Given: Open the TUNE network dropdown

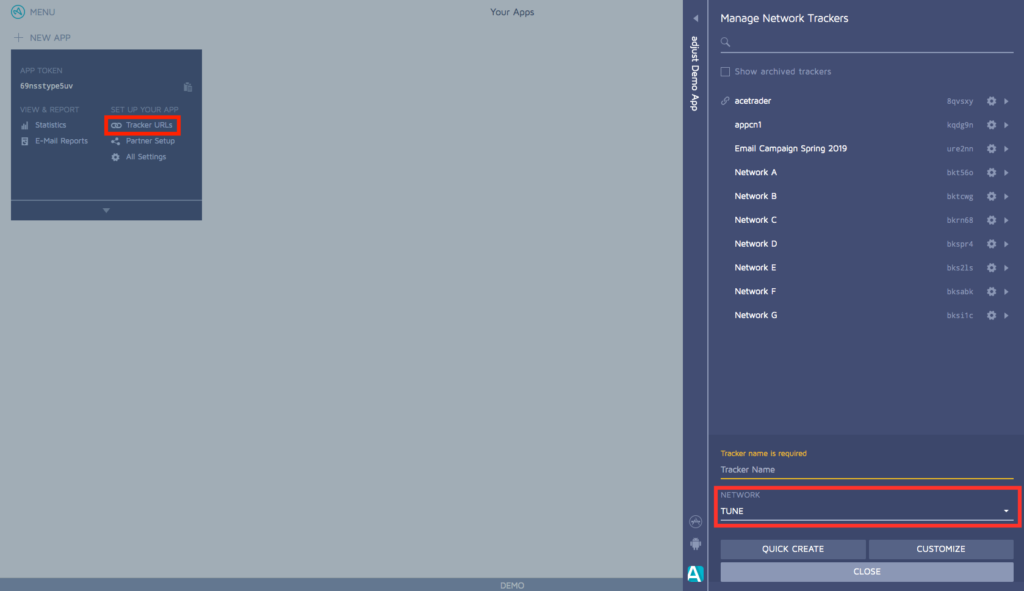Looking at the screenshot, I should pos(1006,510).
